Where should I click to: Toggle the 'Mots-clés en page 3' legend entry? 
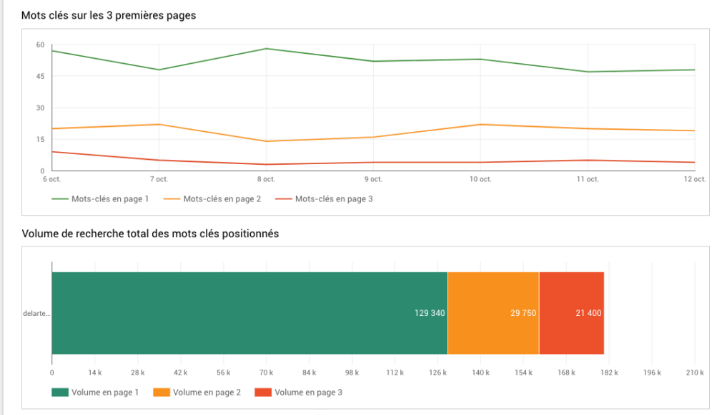(x=324, y=199)
